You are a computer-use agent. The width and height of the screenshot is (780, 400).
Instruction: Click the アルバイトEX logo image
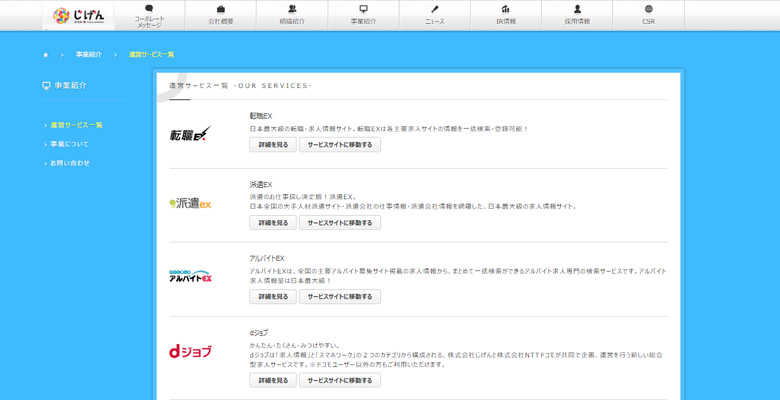click(x=191, y=276)
